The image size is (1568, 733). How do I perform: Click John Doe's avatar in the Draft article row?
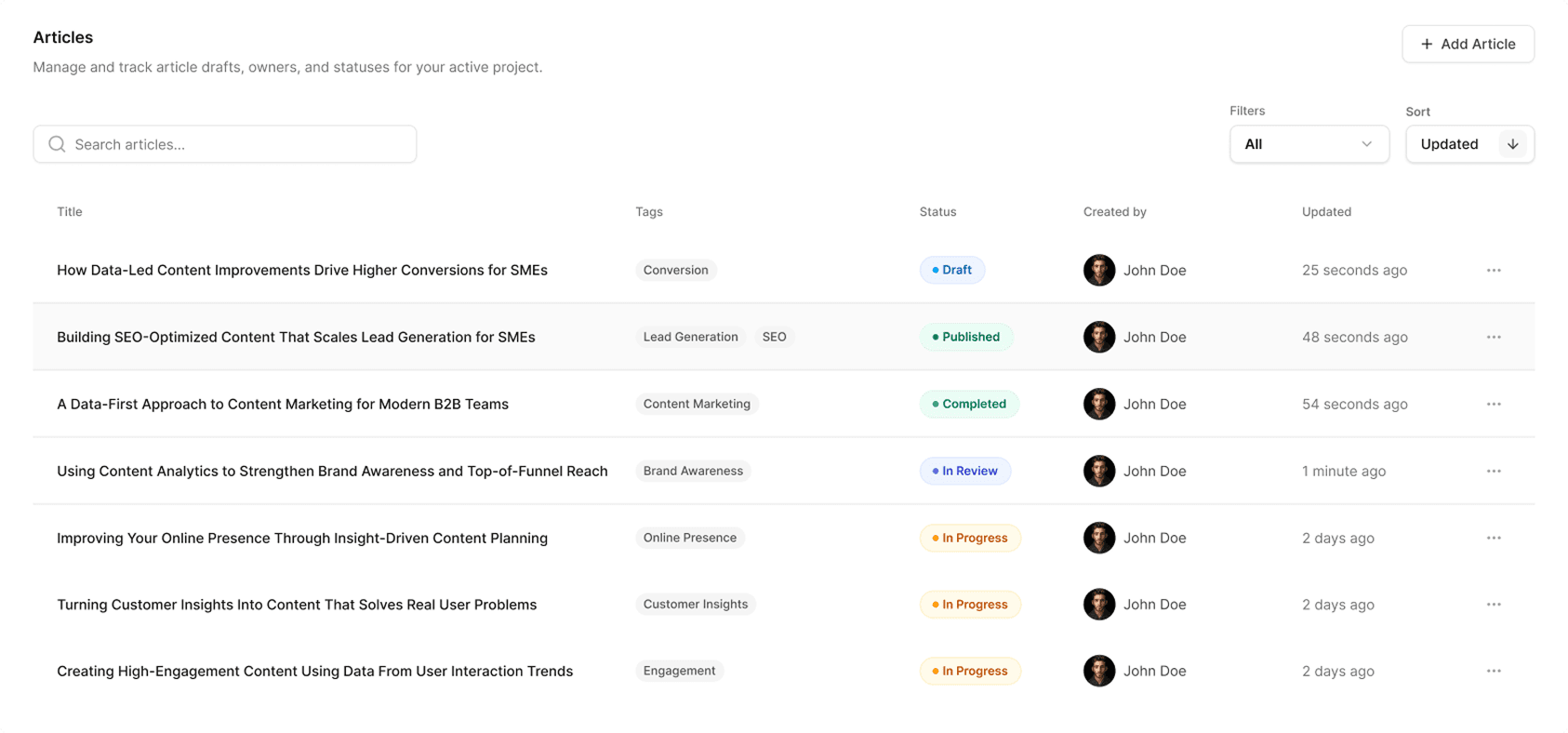tap(1098, 271)
